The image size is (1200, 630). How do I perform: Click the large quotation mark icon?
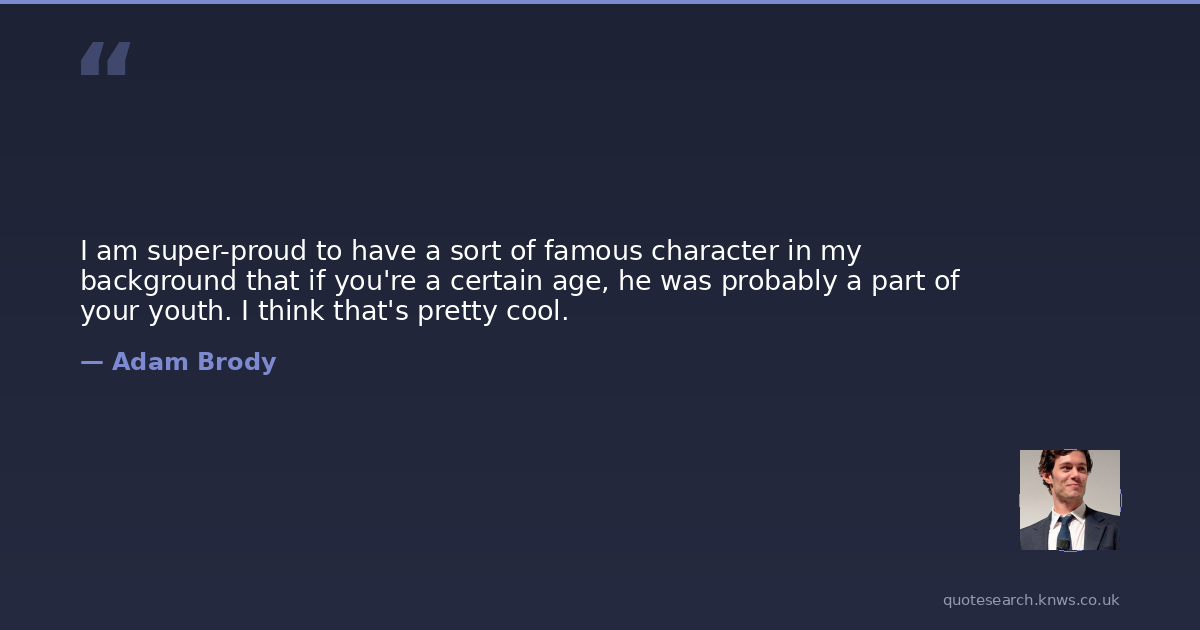coord(105,59)
